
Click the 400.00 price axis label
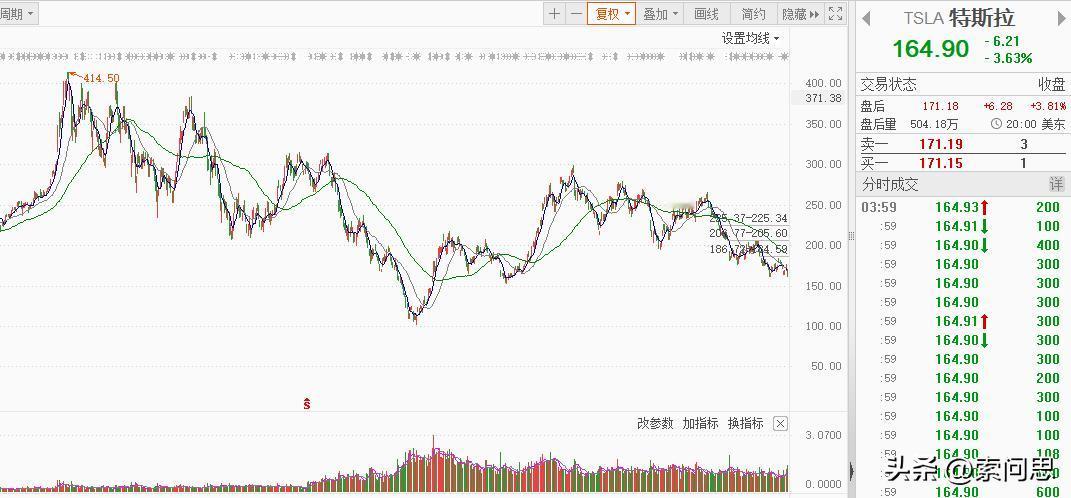[823, 83]
